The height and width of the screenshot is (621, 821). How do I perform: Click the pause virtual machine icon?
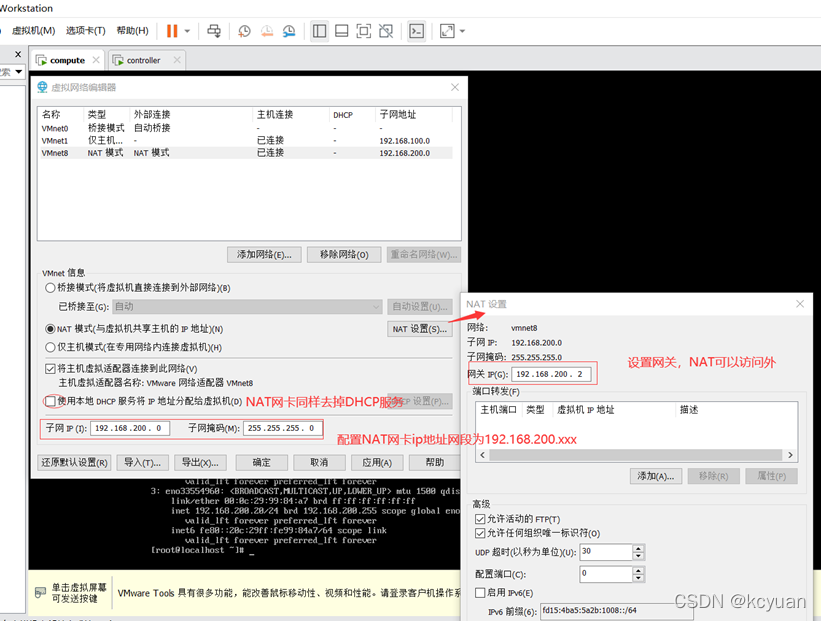(172, 31)
